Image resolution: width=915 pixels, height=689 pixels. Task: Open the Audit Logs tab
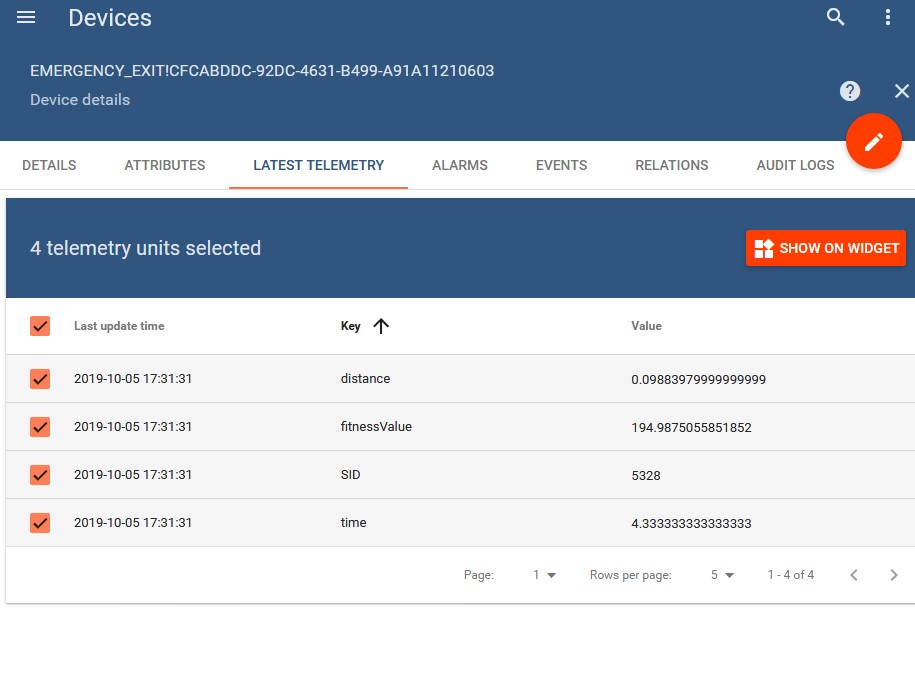795,165
